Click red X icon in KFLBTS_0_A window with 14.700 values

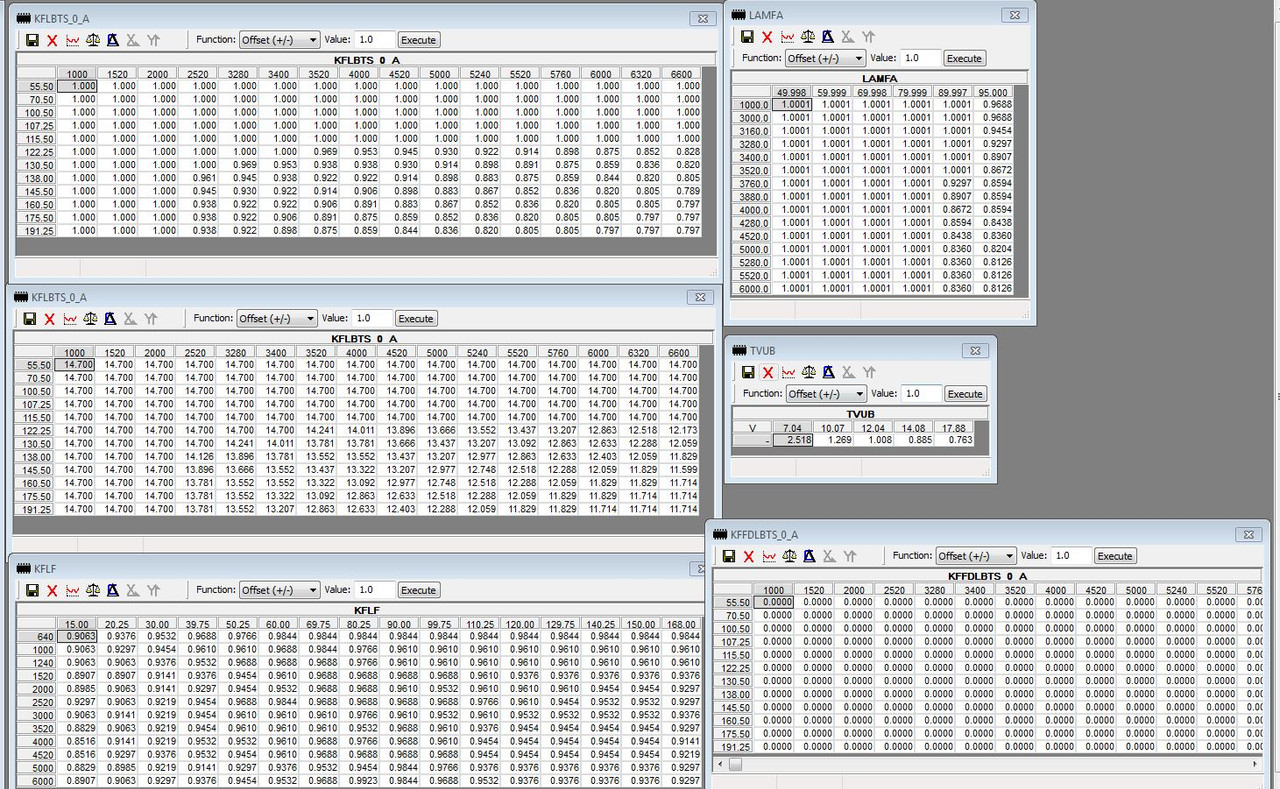(50, 319)
